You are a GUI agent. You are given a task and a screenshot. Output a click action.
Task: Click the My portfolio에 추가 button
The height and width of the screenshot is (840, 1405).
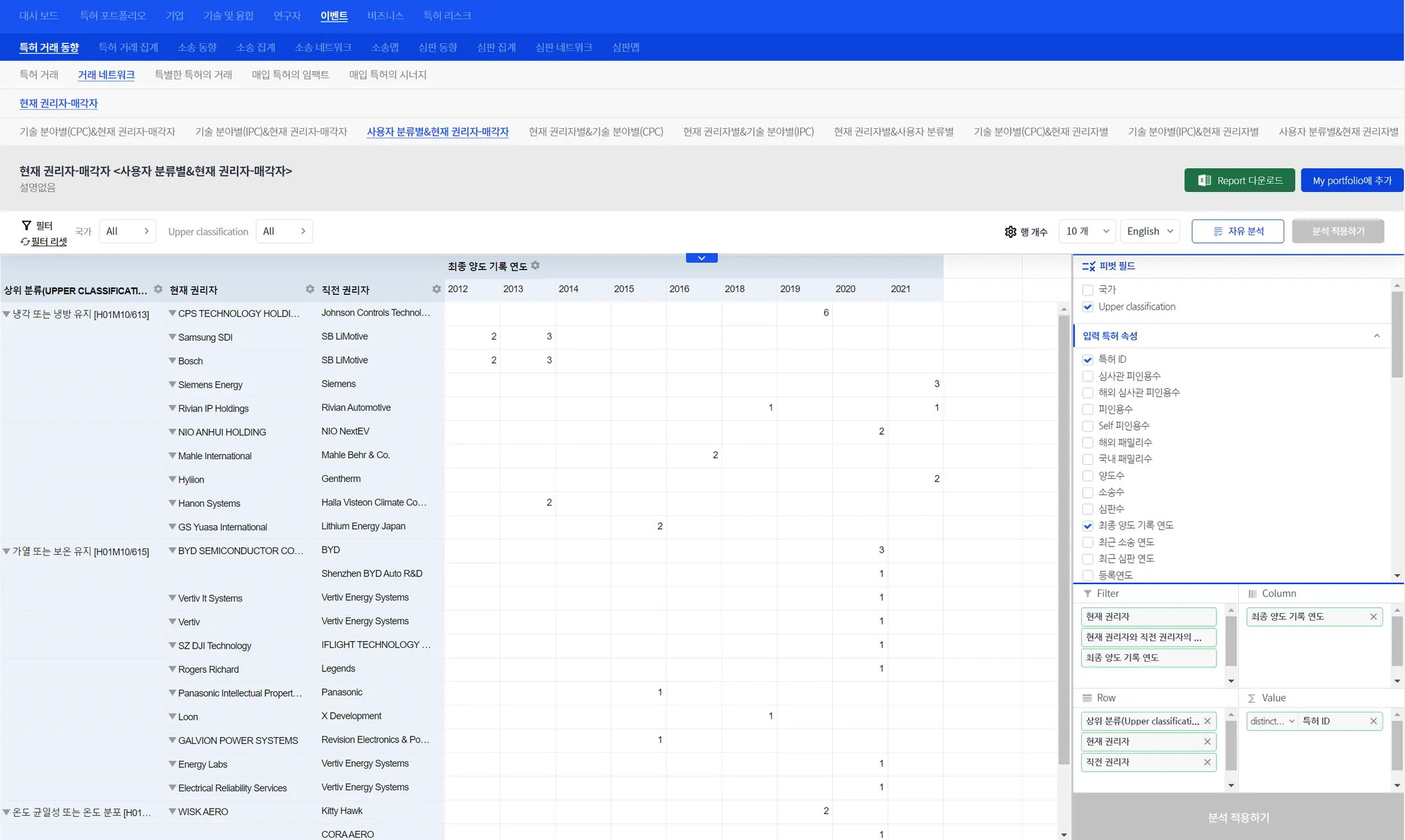point(1351,180)
